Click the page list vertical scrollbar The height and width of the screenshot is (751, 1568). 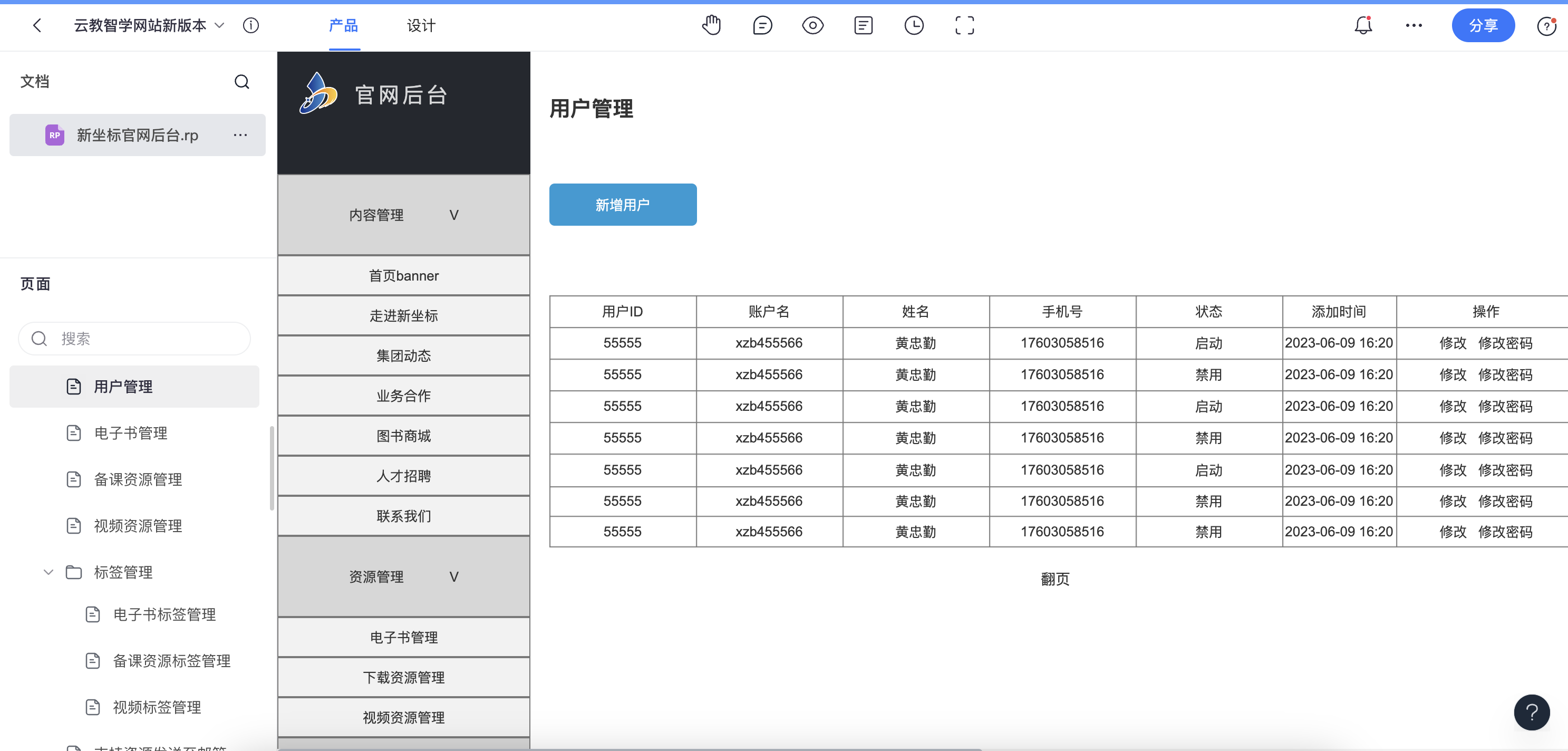click(x=272, y=468)
